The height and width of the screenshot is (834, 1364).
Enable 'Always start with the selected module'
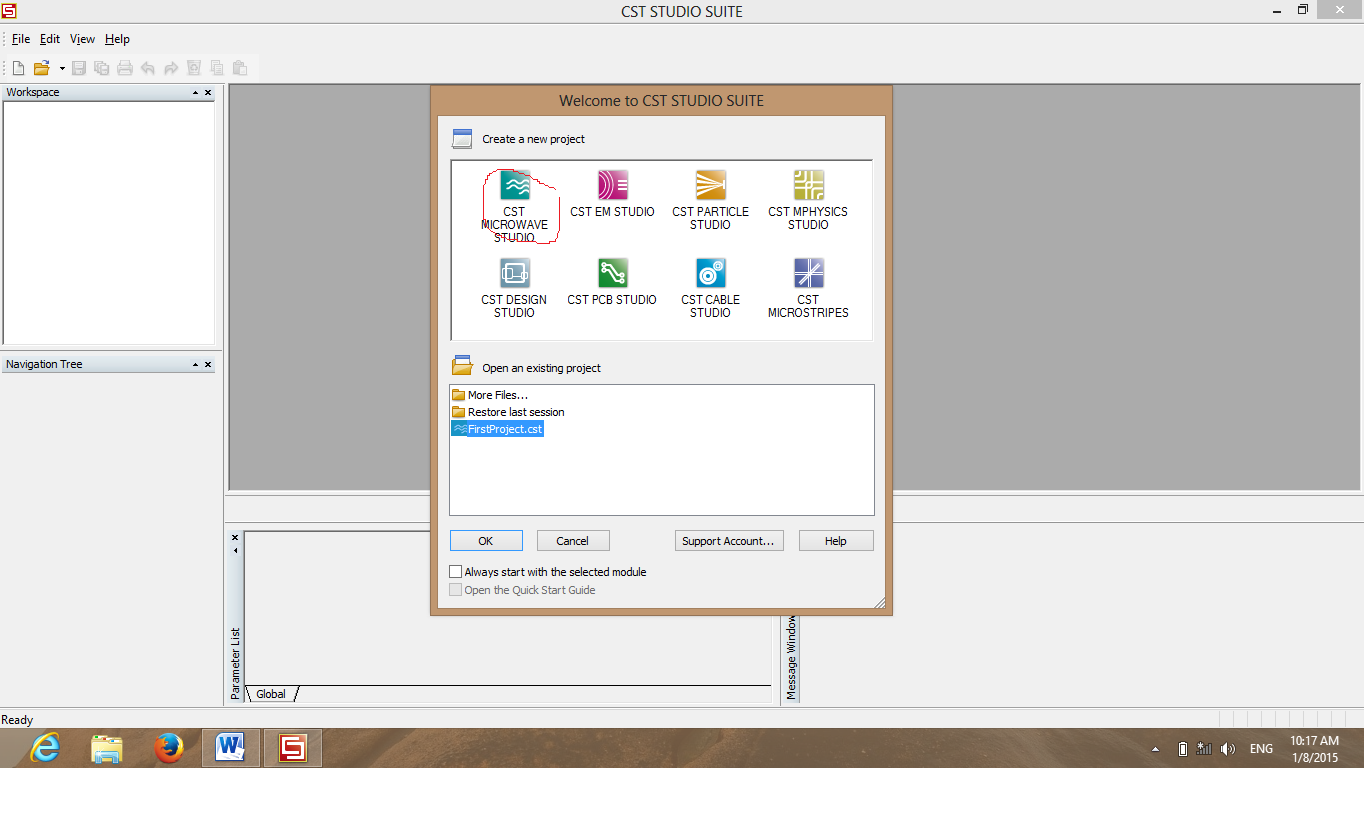point(456,572)
